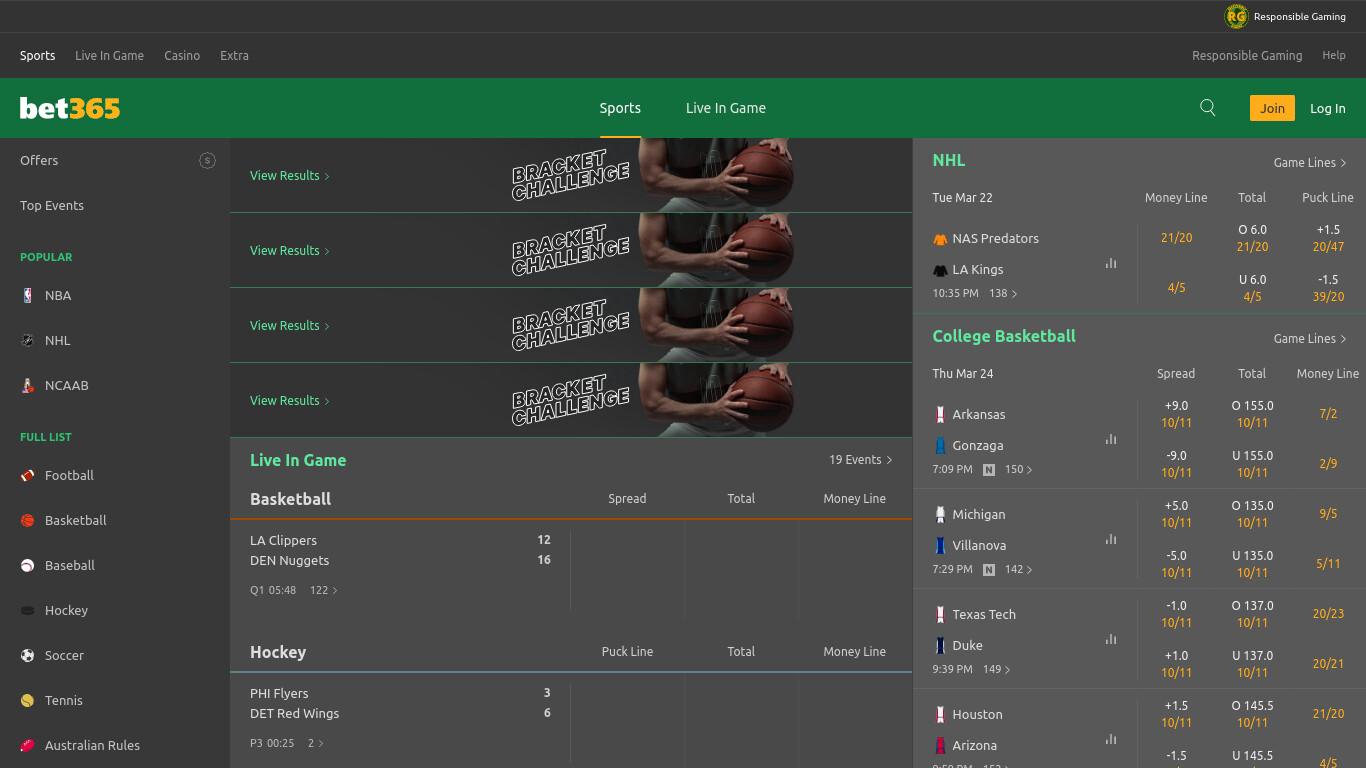Select LA Kings money line 4/5

1176,288
